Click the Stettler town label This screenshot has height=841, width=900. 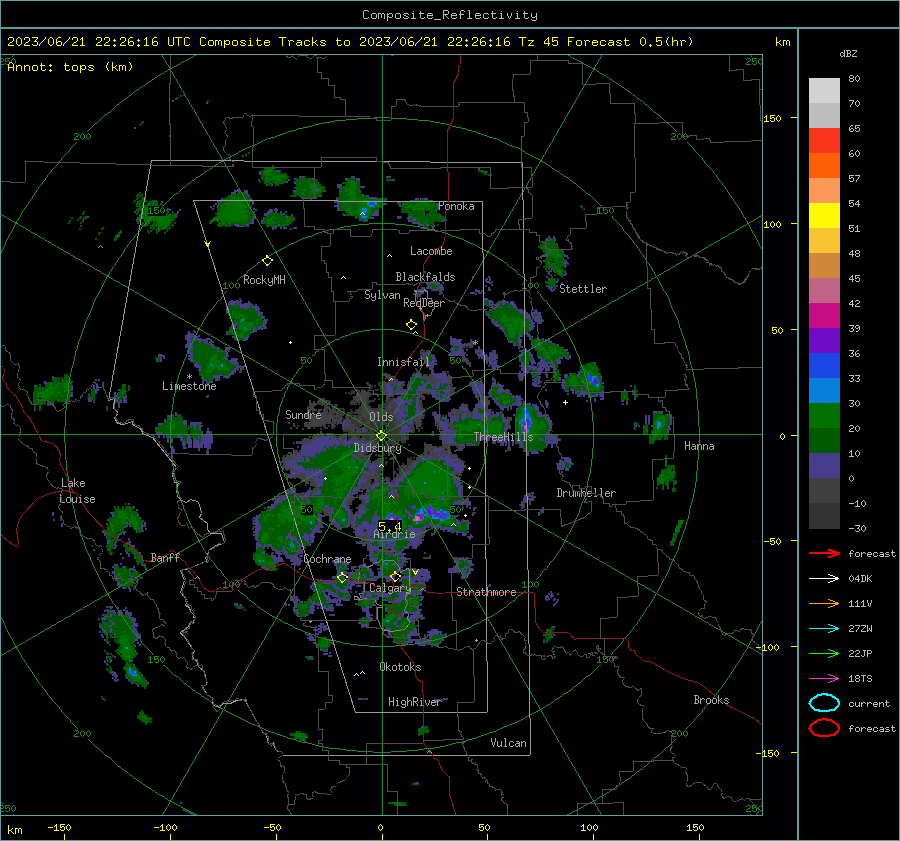pyautogui.click(x=583, y=289)
